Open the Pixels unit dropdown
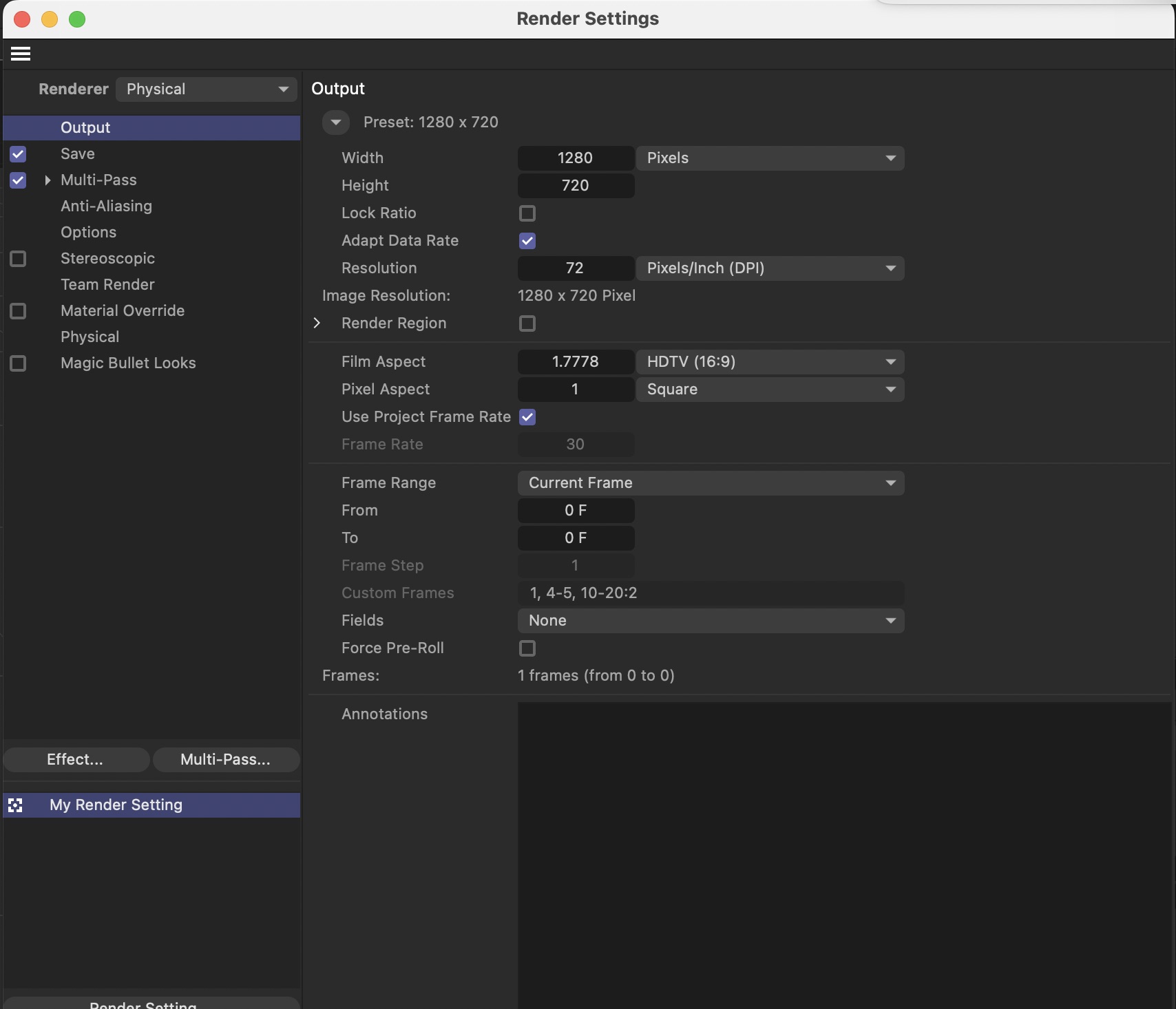Screen dimensions: 1176x1009 pyautogui.click(x=770, y=158)
